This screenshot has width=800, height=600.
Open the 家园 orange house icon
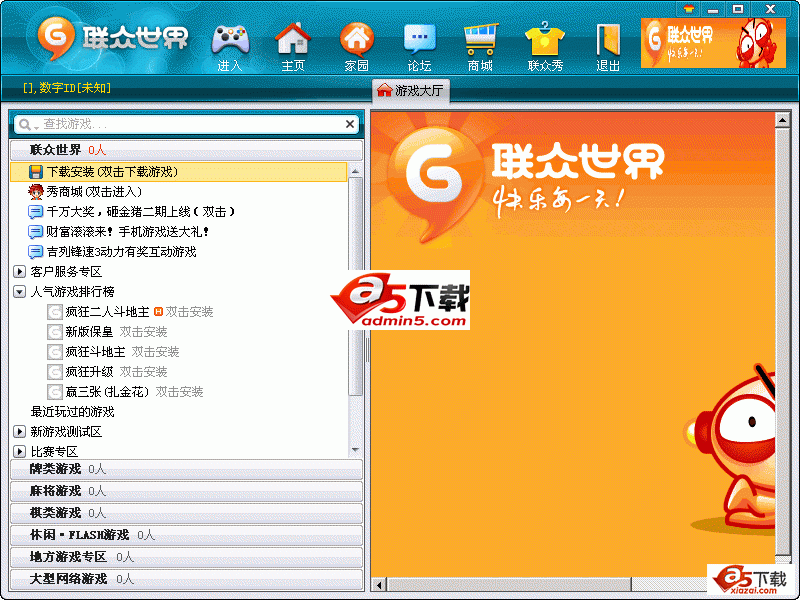(356, 39)
